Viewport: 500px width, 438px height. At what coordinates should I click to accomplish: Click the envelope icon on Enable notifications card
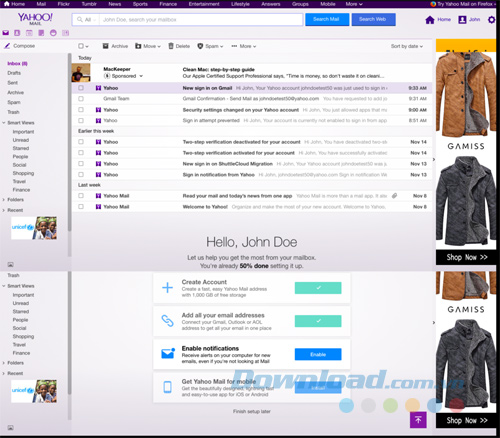coord(168,353)
